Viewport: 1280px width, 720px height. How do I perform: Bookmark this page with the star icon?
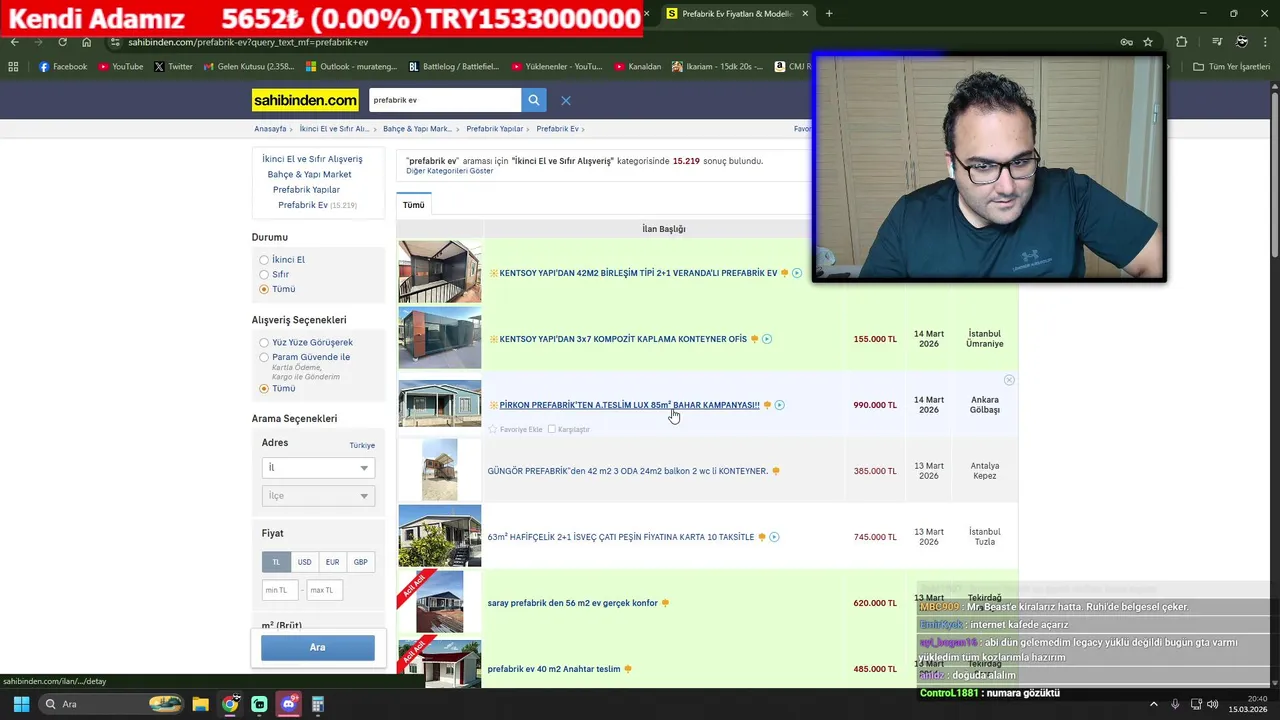pyautogui.click(x=1148, y=42)
